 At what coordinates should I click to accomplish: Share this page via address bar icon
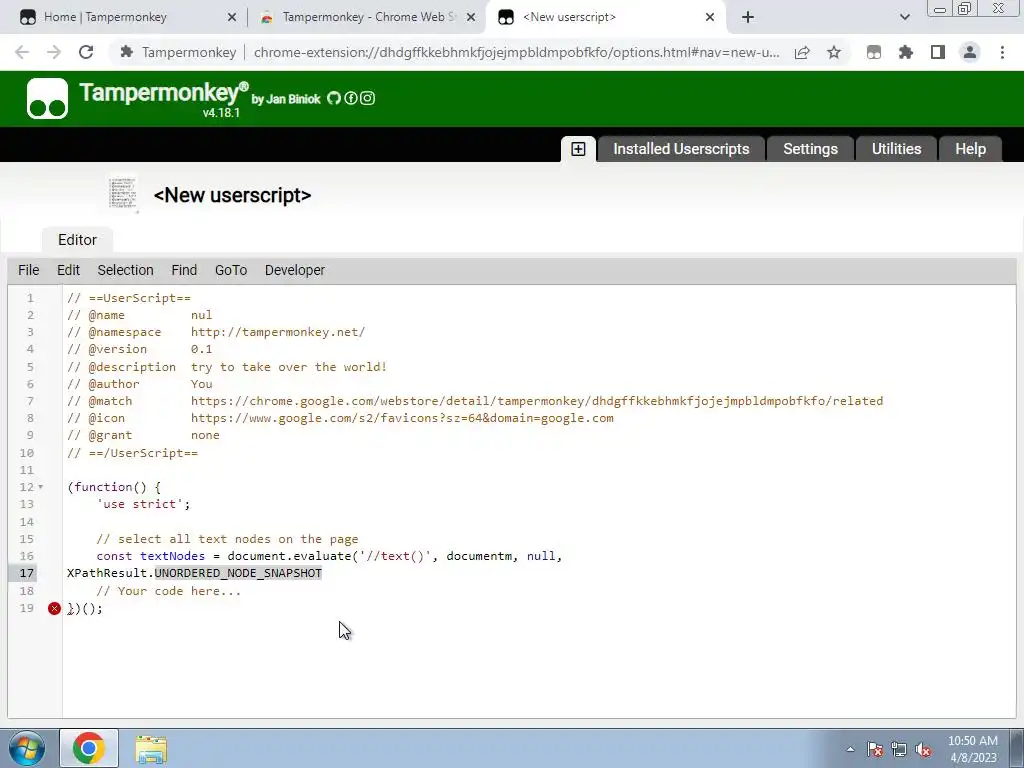coord(802,52)
